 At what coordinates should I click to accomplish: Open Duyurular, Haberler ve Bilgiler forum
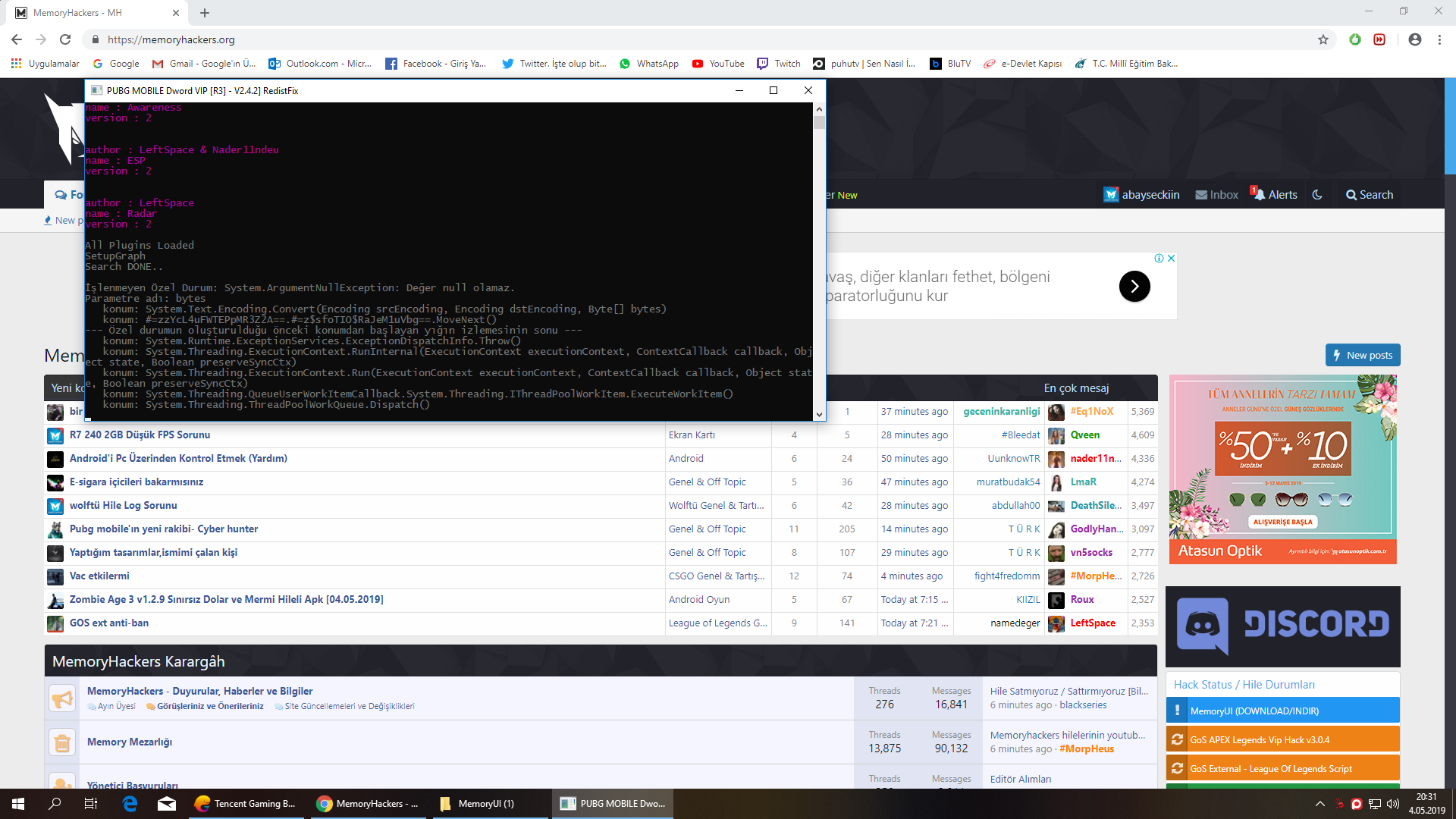tap(199, 691)
